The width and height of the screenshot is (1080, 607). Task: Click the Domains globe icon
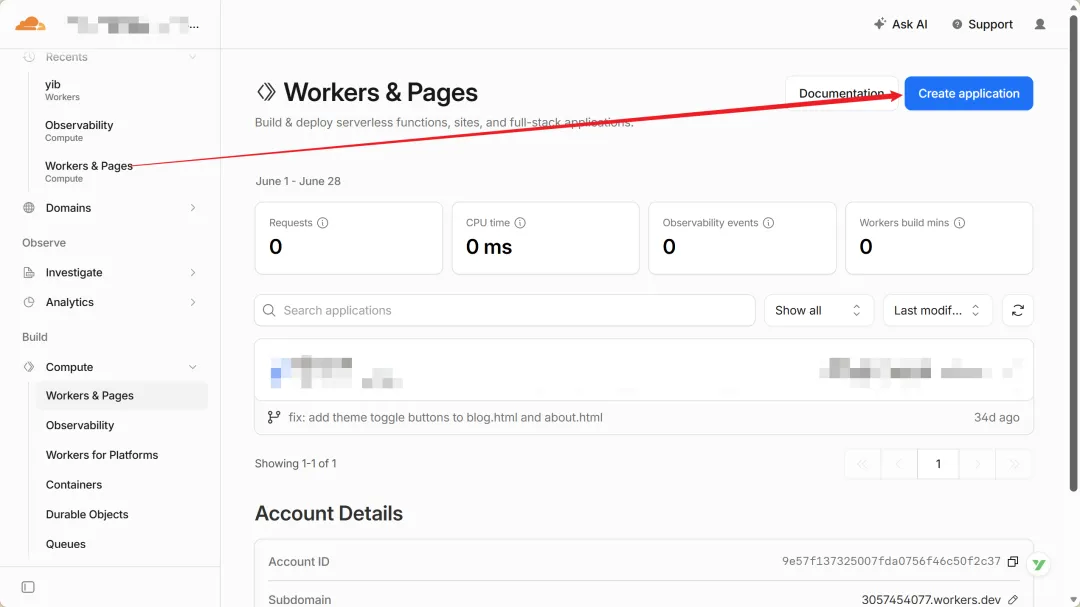(x=29, y=208)
